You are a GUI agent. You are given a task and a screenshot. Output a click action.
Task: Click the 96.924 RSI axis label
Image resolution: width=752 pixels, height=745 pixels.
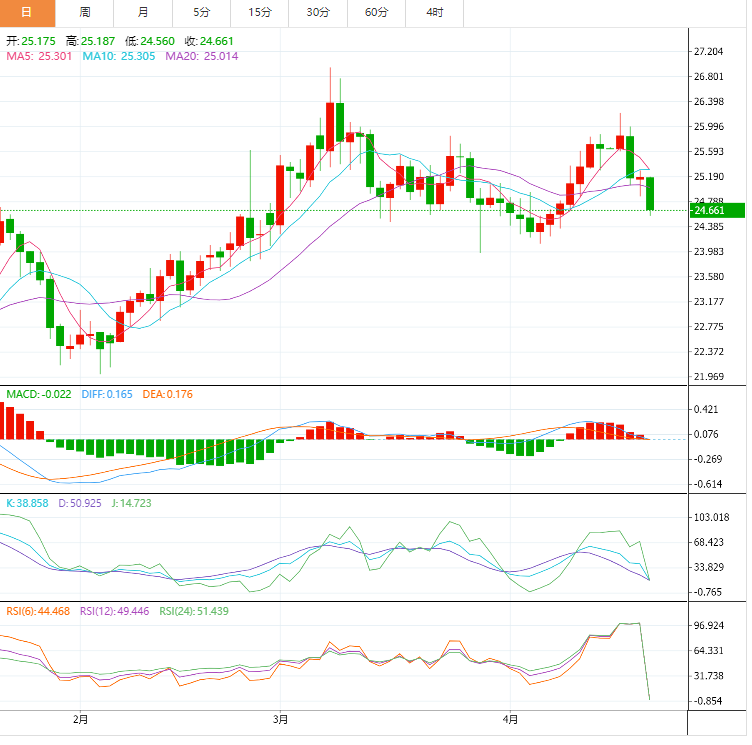[709, 626]
